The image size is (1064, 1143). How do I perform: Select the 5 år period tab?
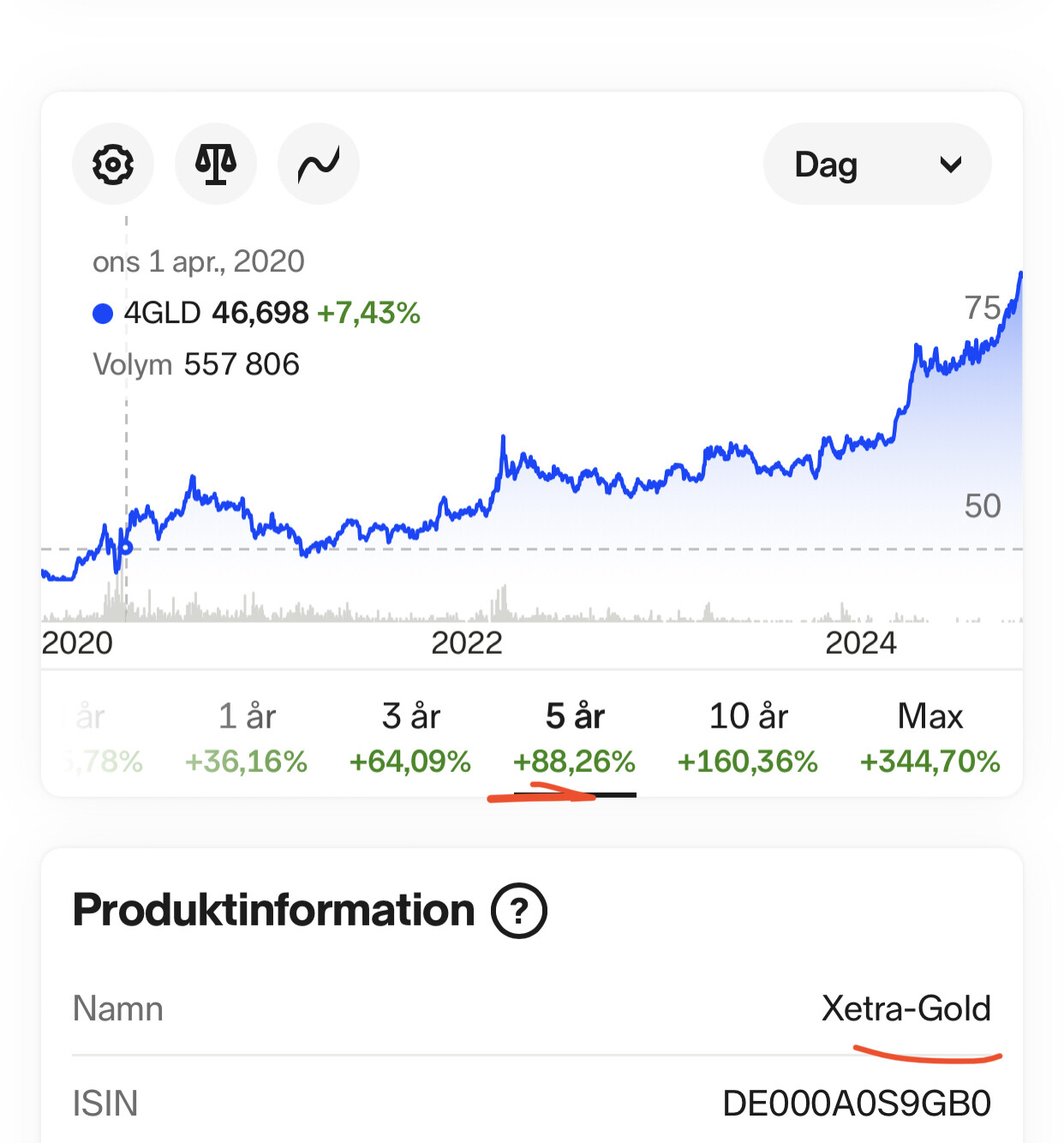click(575, 738)
